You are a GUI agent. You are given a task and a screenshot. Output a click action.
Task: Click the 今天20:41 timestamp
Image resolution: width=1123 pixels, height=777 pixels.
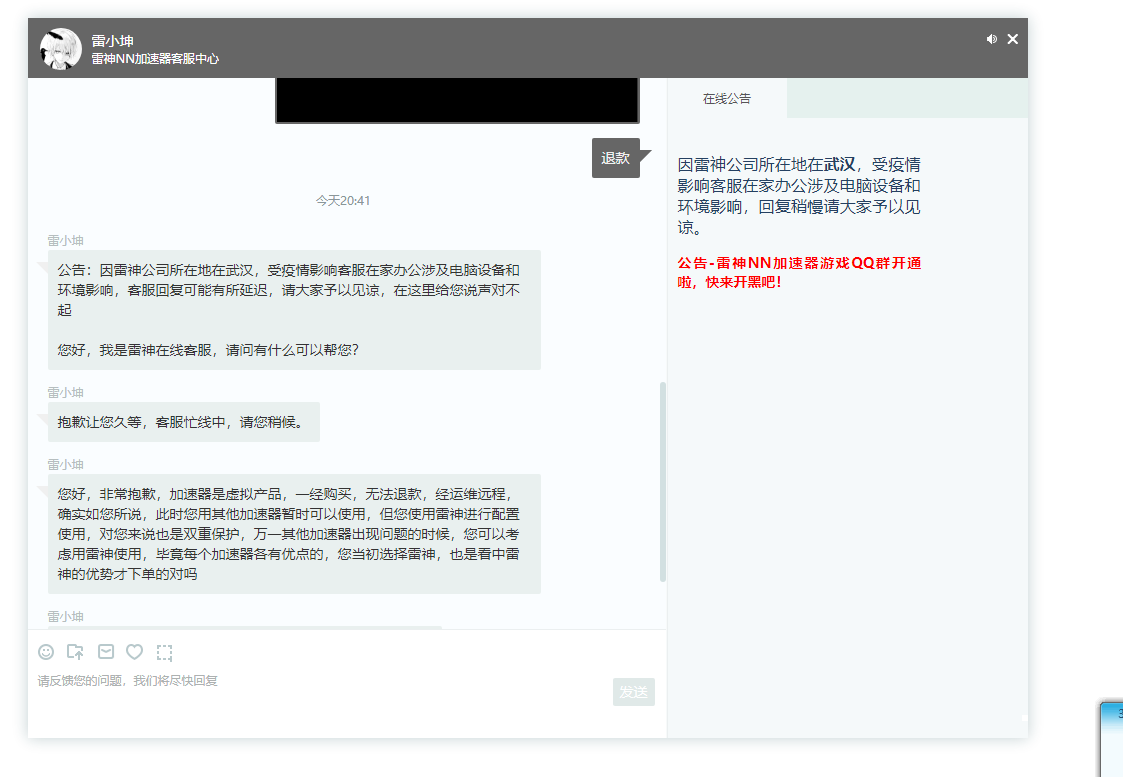click(x=343, y=201)
